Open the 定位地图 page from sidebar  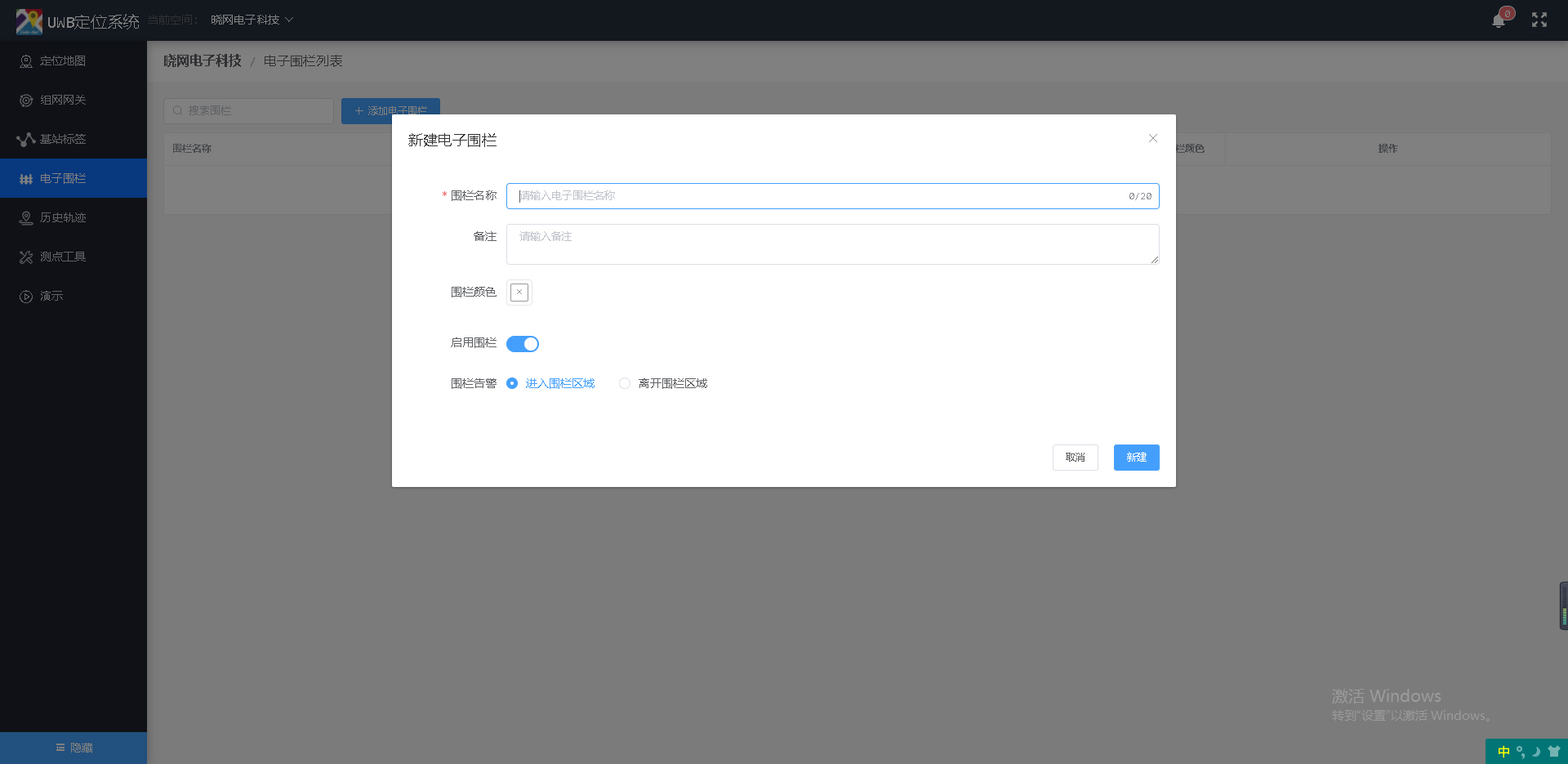(61, 60)
